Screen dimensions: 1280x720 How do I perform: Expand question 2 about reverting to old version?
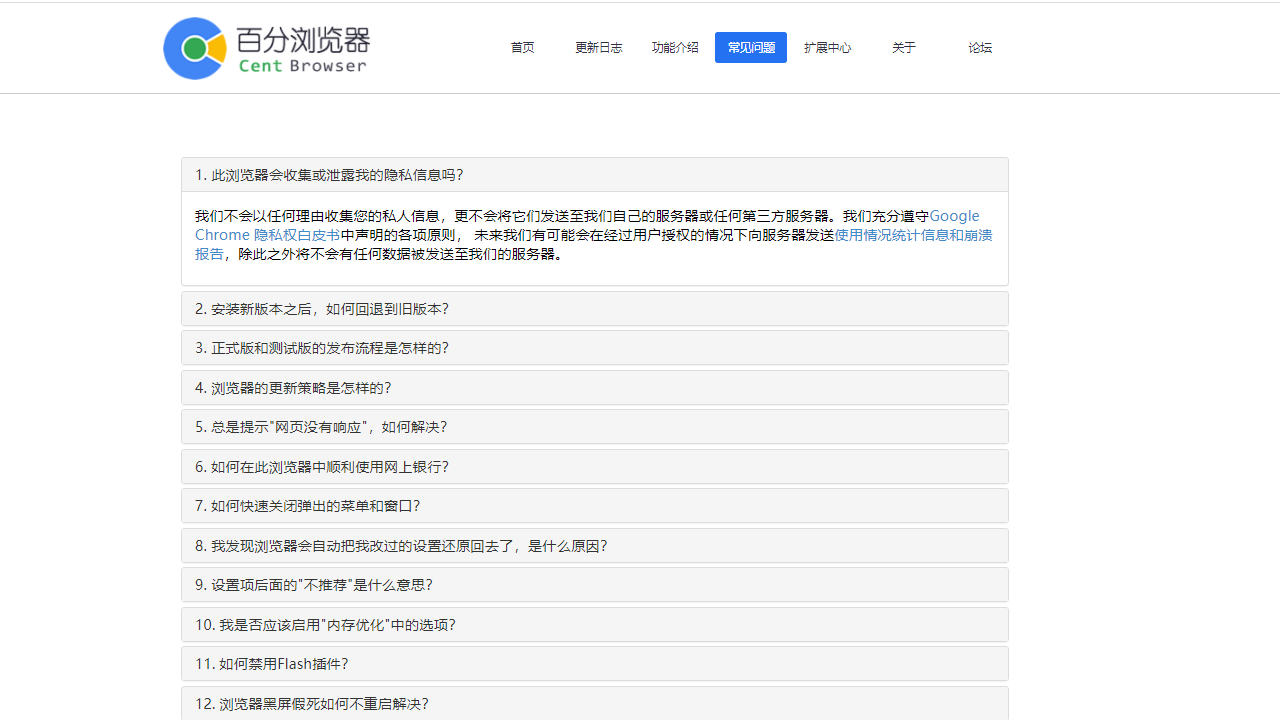[x=322, y=309]
